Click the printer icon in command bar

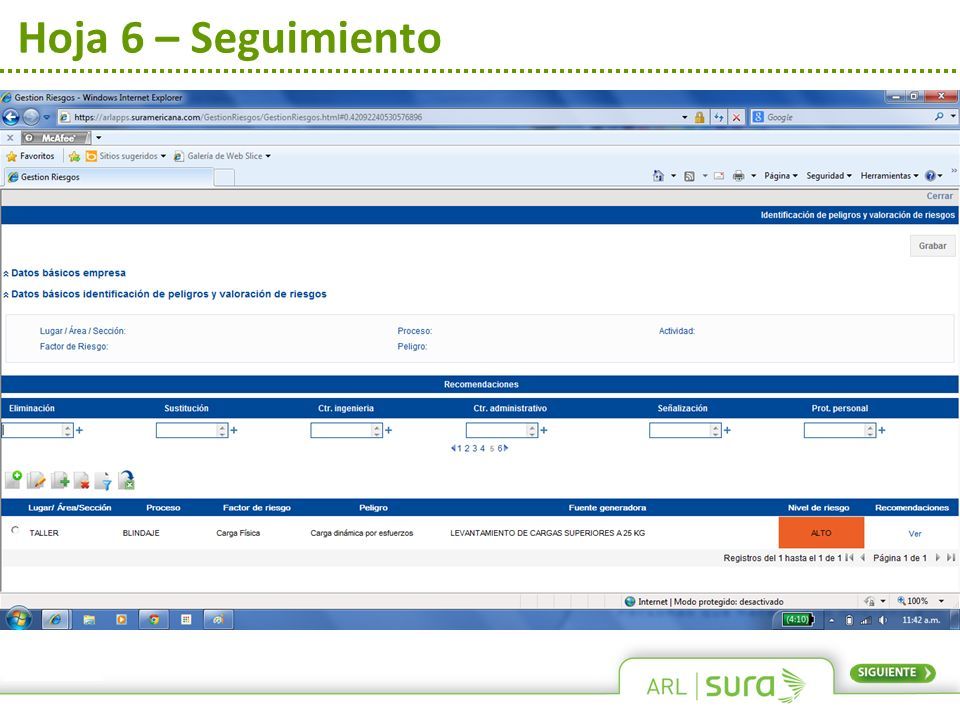(738, 176)
